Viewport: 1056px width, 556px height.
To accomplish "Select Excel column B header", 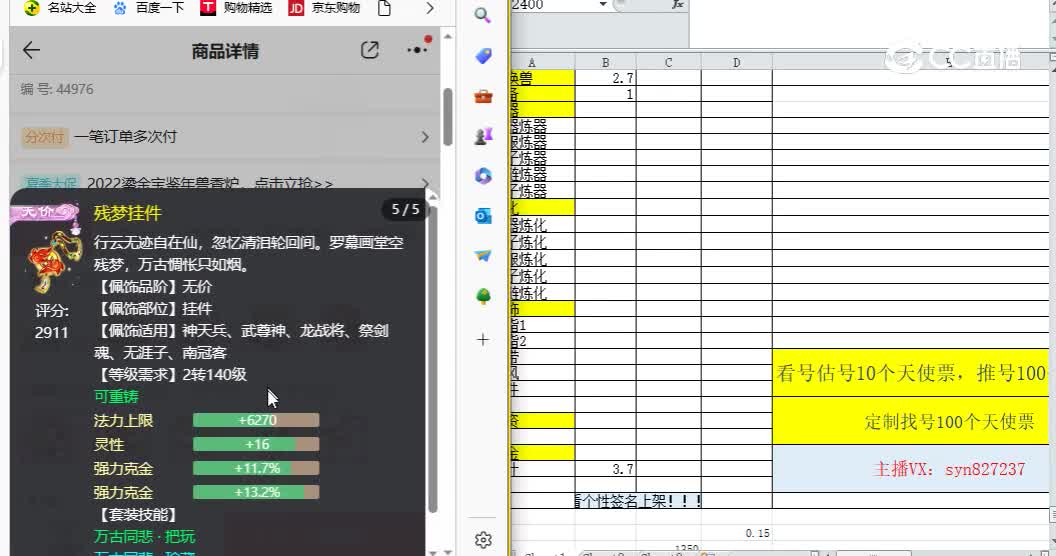I will [x=605, y=62].
